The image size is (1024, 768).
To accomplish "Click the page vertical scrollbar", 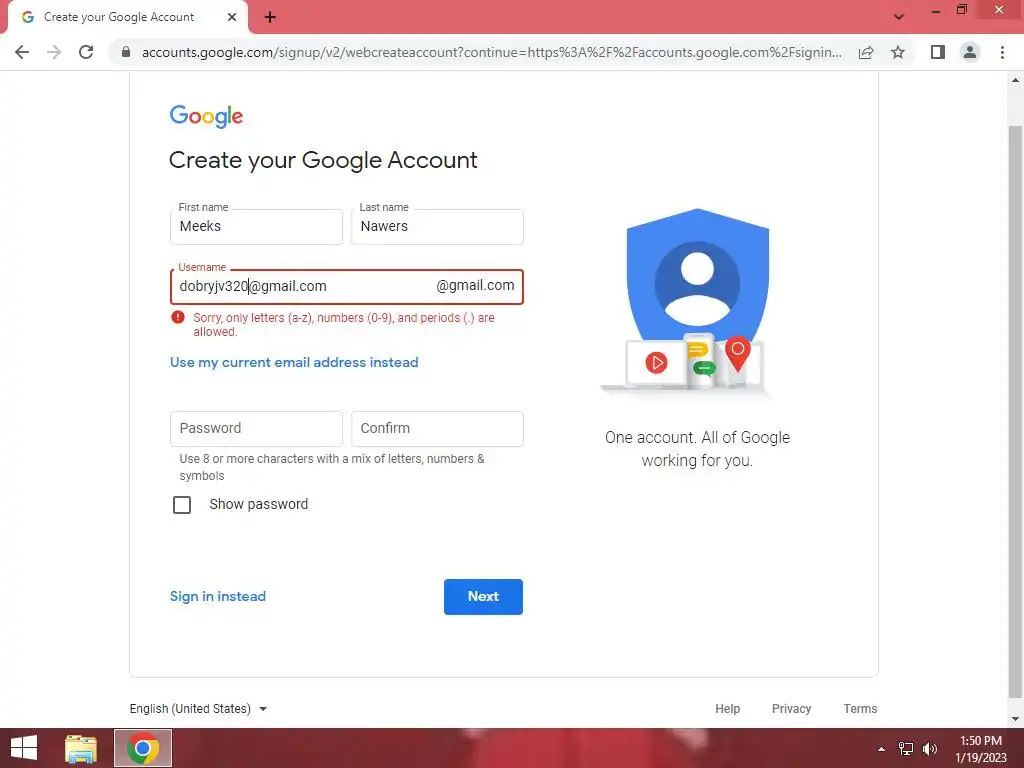I will pos(1015,411).
